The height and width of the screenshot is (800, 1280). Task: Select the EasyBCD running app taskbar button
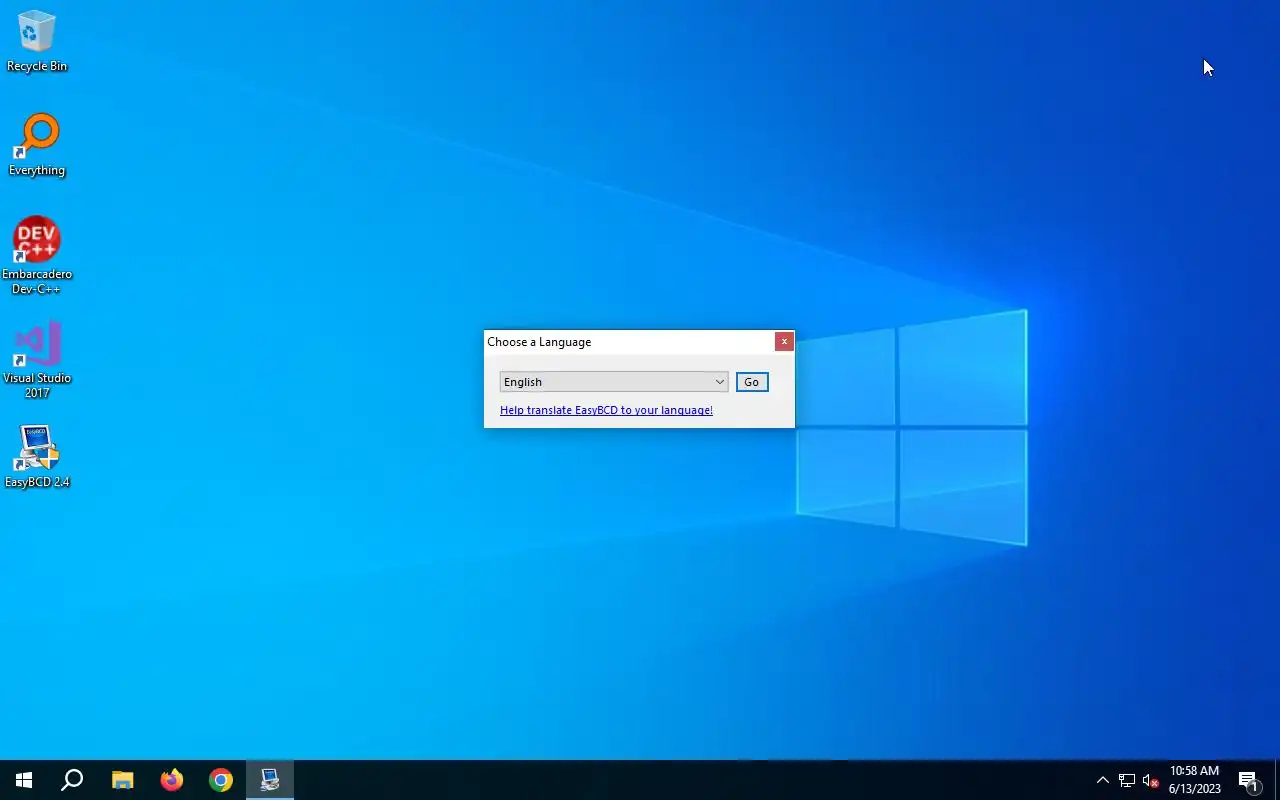point(270,780)
